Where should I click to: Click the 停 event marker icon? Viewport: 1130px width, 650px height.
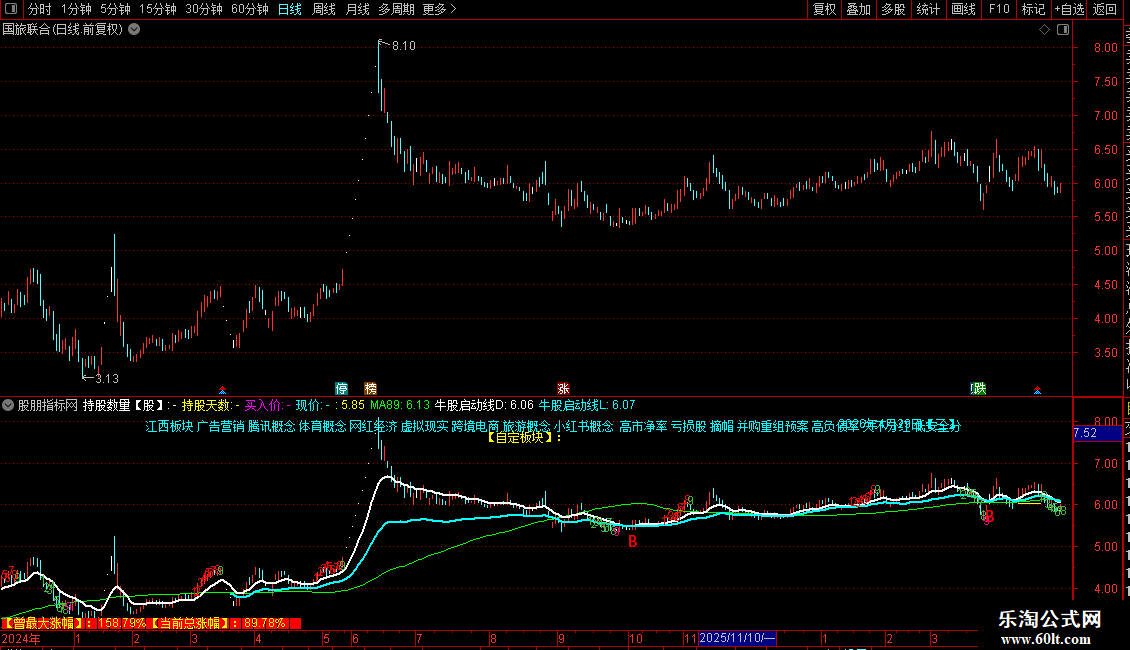point(342,388)
